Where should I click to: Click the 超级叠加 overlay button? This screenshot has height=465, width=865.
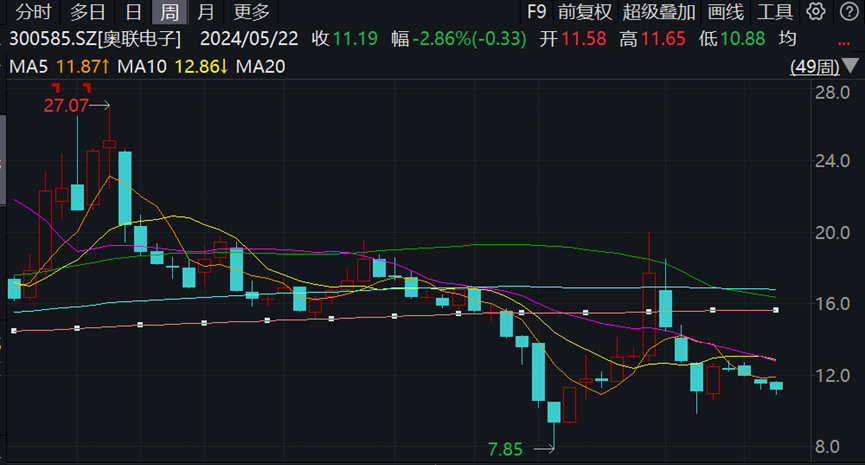click(x=658, y=12)
